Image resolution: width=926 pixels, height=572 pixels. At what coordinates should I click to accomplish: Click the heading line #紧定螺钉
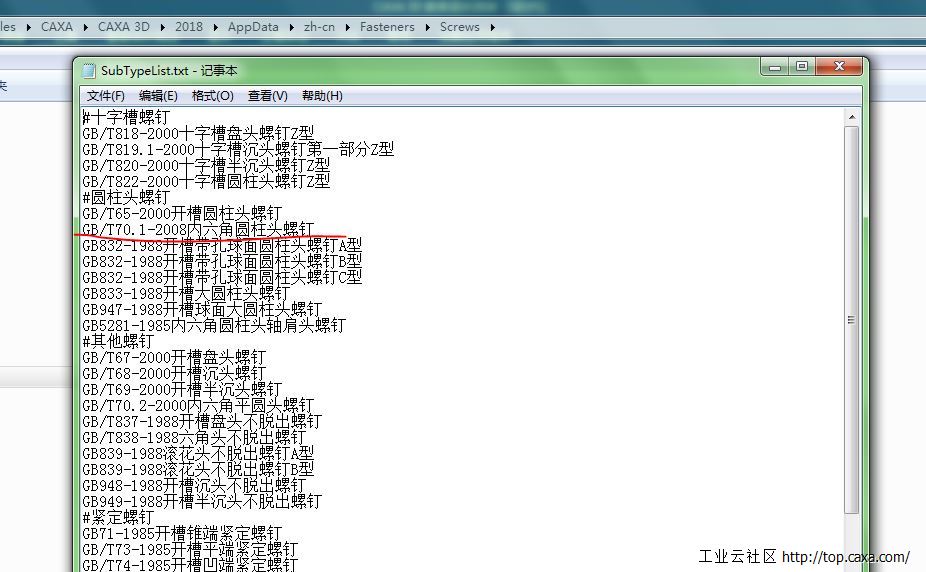[x=118, y=517]
